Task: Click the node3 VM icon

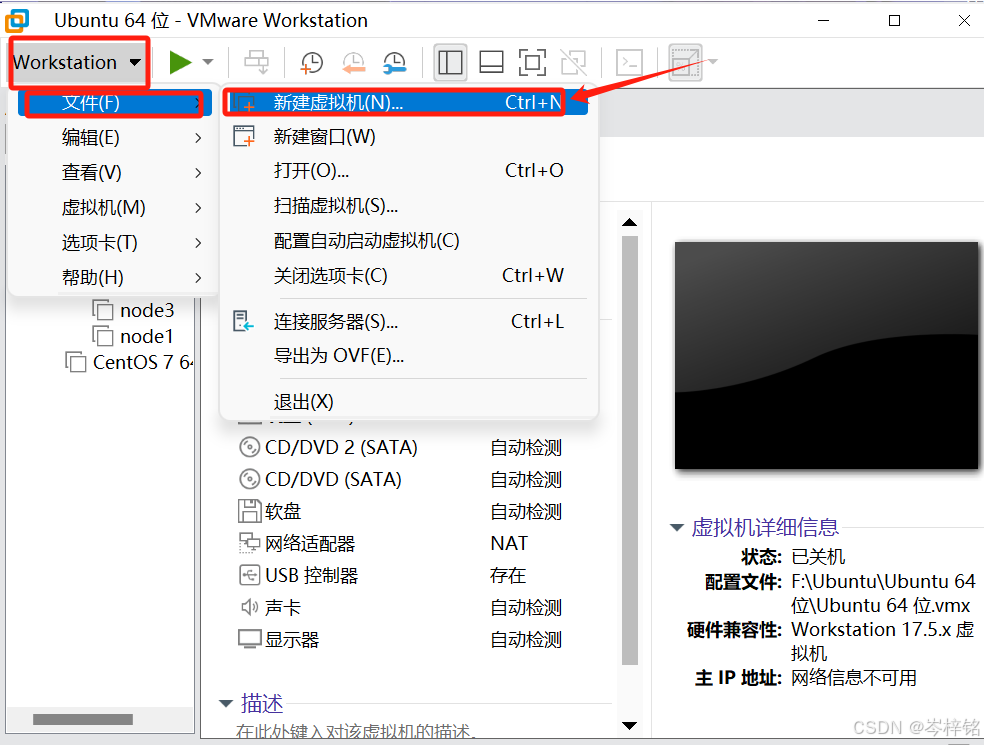Action: (x=103, y=310)
